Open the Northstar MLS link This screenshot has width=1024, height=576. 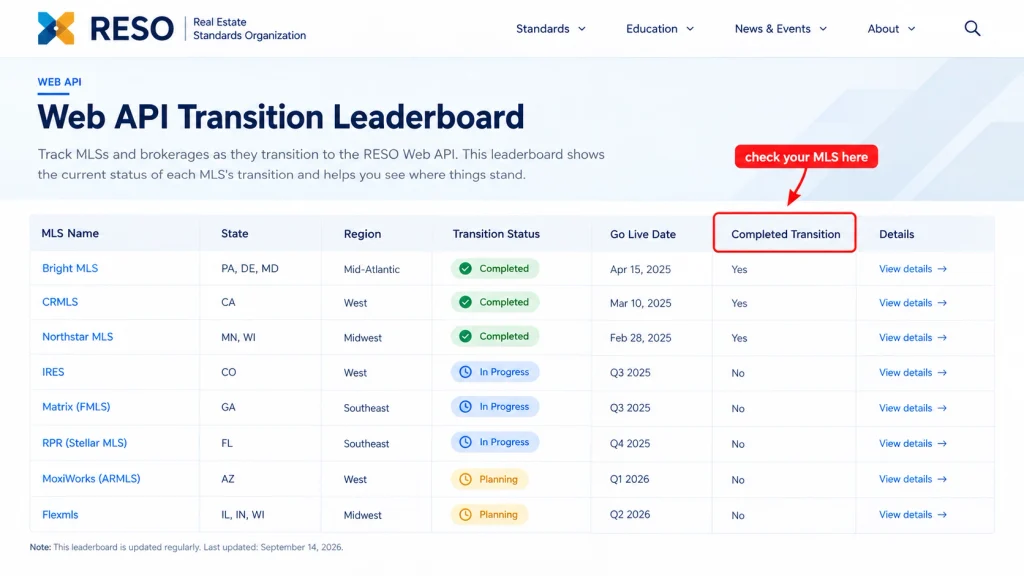tap(78, 337)
